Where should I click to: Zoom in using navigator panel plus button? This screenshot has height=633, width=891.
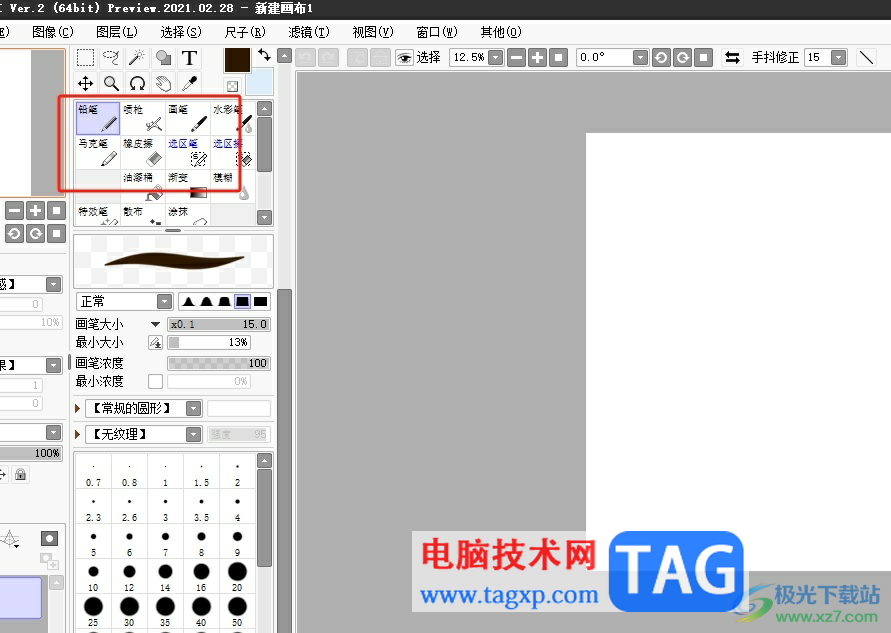click(x=35, y=211)
